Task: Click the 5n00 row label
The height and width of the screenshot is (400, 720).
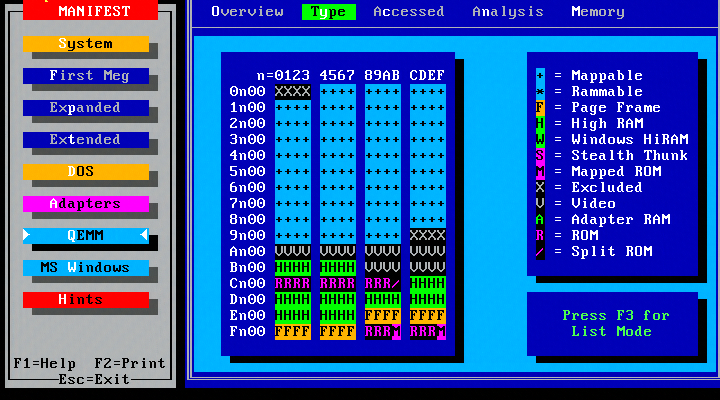Action: (x=248, y=172)
